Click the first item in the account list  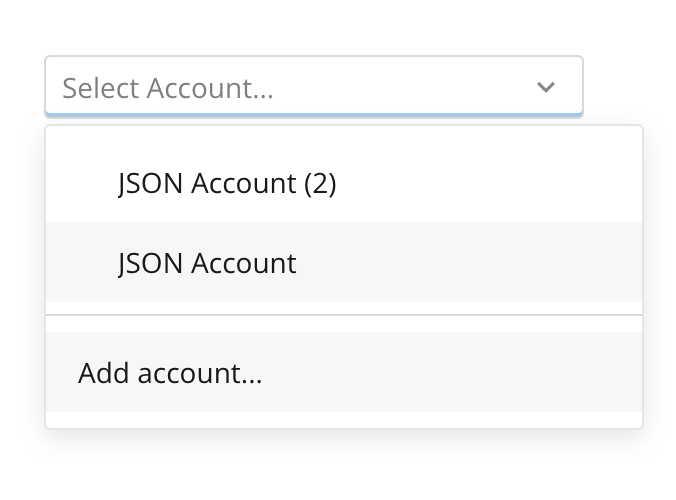click(x=227, y=183)
